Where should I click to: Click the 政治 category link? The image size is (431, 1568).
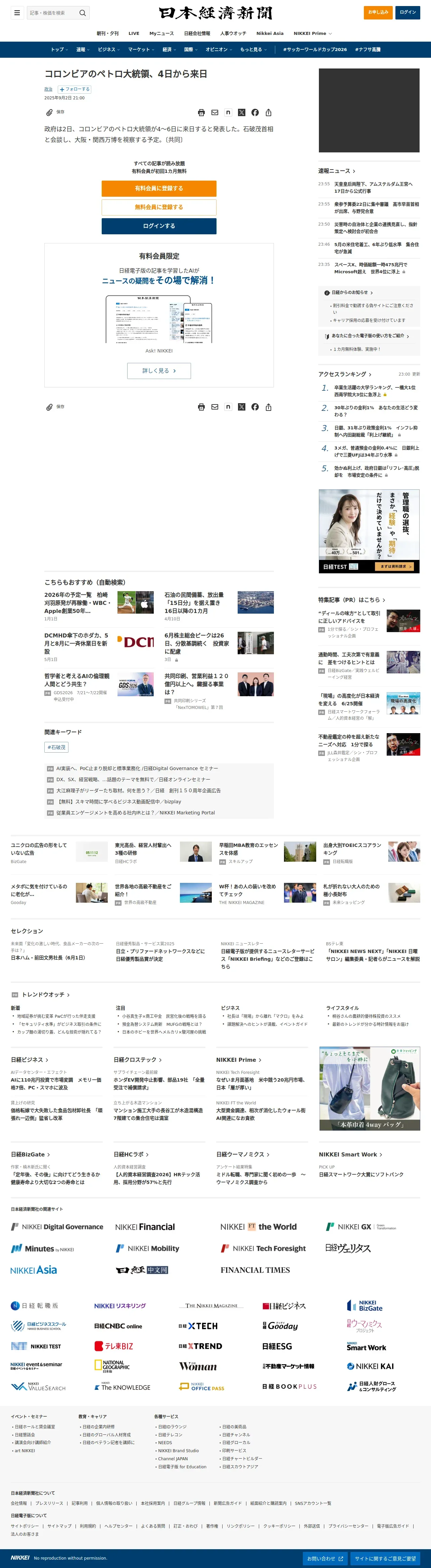pos(48,90)
